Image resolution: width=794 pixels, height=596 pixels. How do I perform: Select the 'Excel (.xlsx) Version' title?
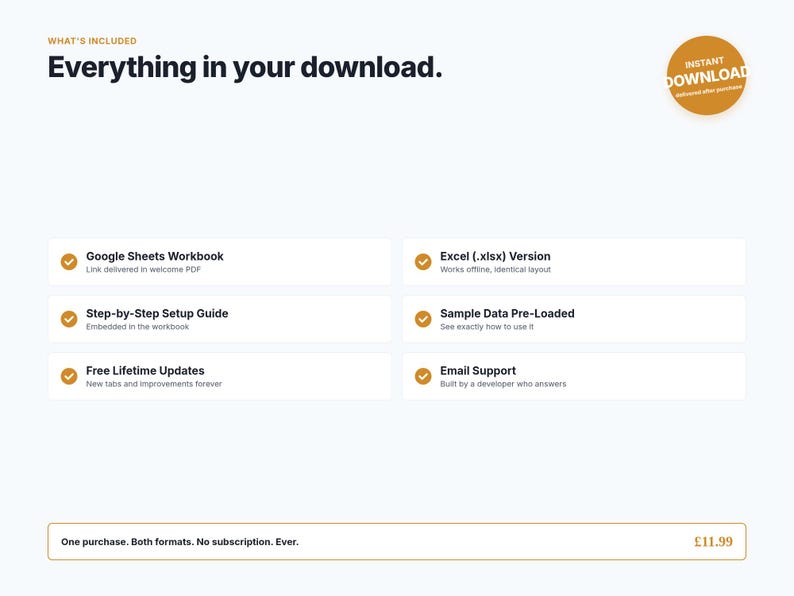[495, 256]
